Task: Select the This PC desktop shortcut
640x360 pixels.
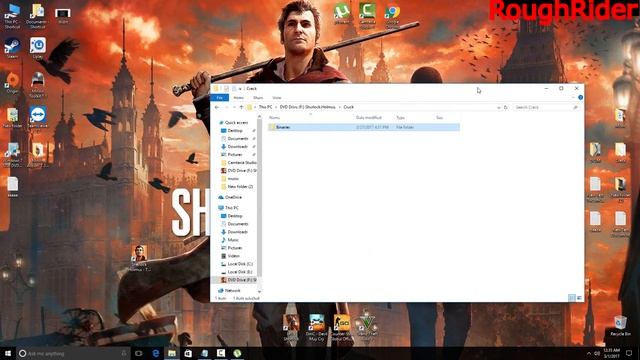Action: click(x=12, y=16)
